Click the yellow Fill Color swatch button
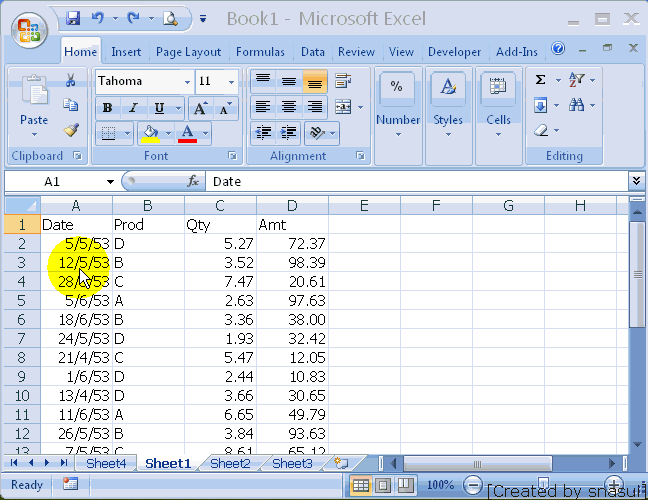 150,133
